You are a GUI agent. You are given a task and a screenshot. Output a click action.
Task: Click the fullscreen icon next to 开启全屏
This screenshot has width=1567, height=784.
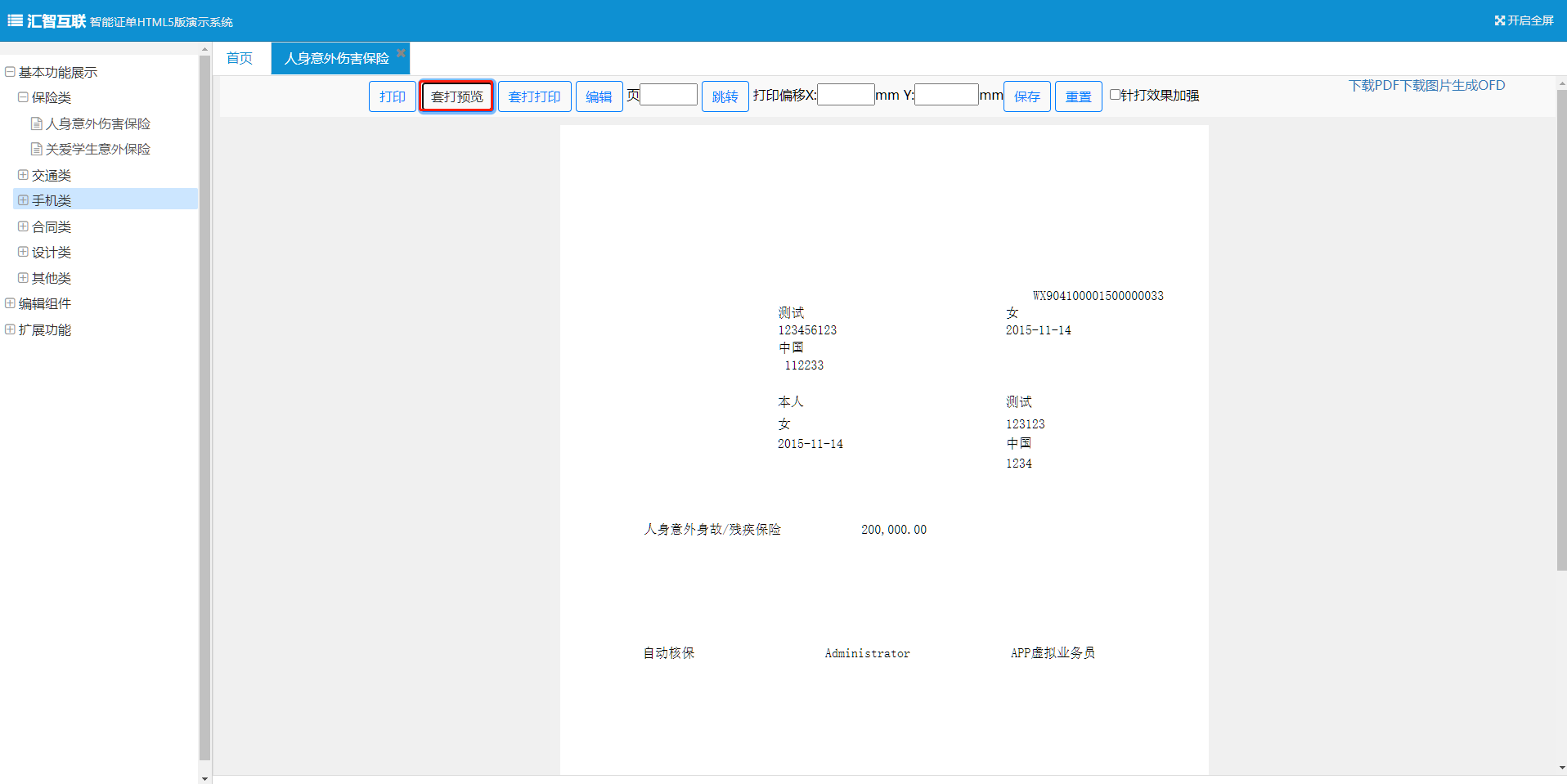coord(1499,20)
